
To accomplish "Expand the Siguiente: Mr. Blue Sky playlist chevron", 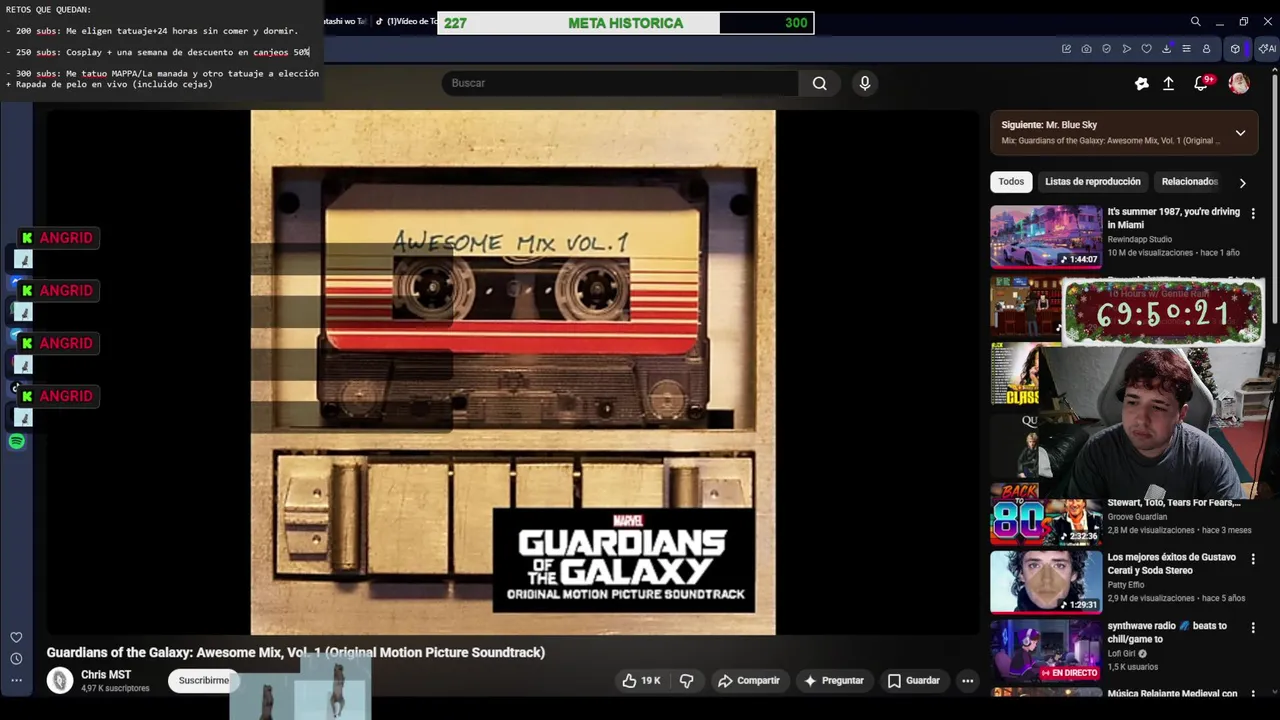I will 1240,133.
